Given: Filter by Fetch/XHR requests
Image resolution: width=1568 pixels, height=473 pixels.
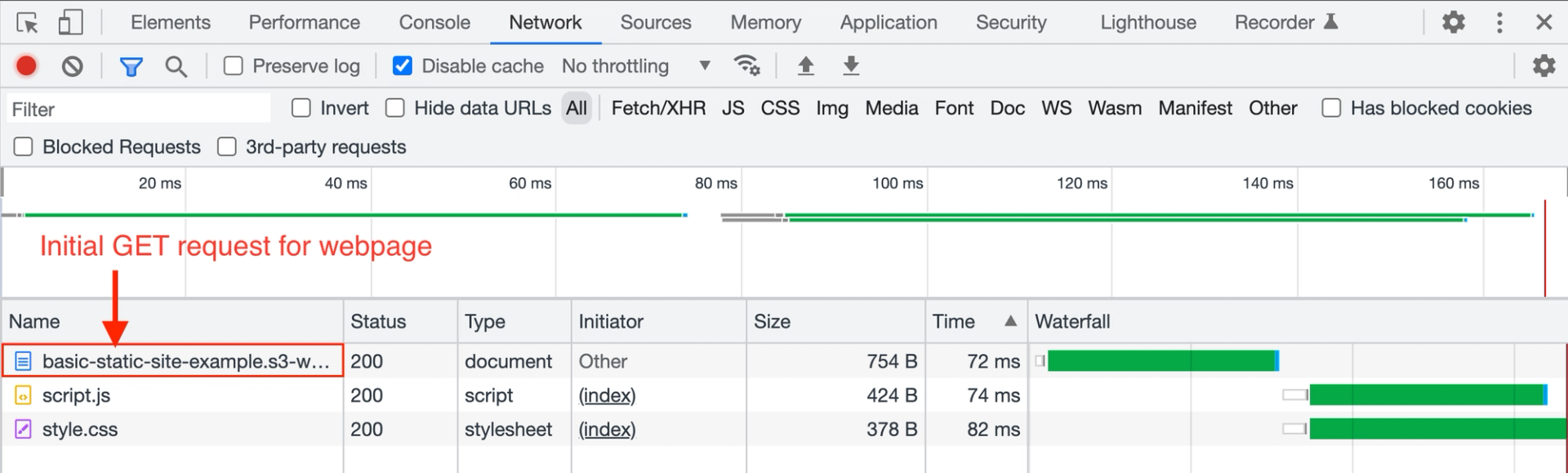Looking at the screenshot, I should [x=658, y=108].
